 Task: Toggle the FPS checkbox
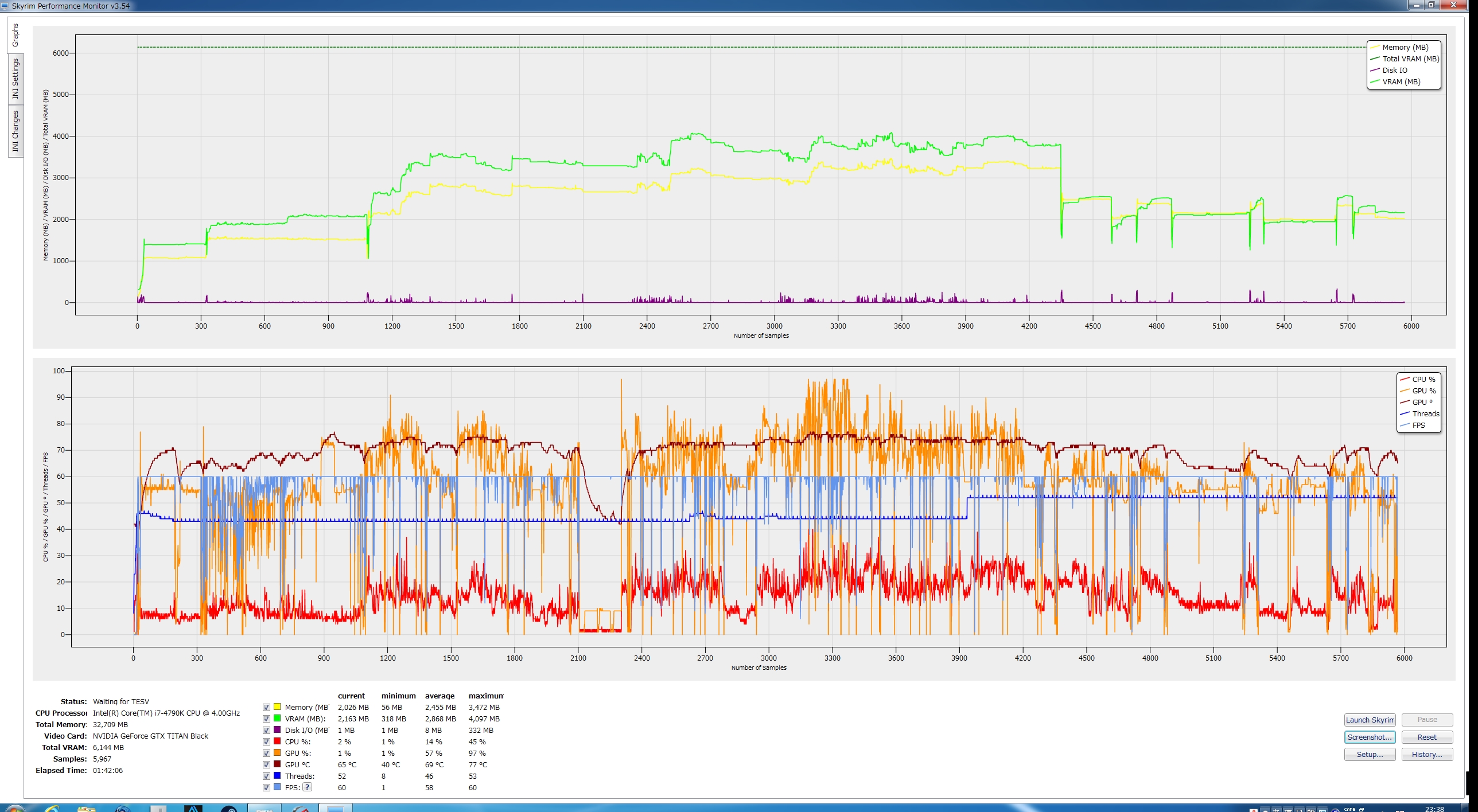tap(266, 787)
